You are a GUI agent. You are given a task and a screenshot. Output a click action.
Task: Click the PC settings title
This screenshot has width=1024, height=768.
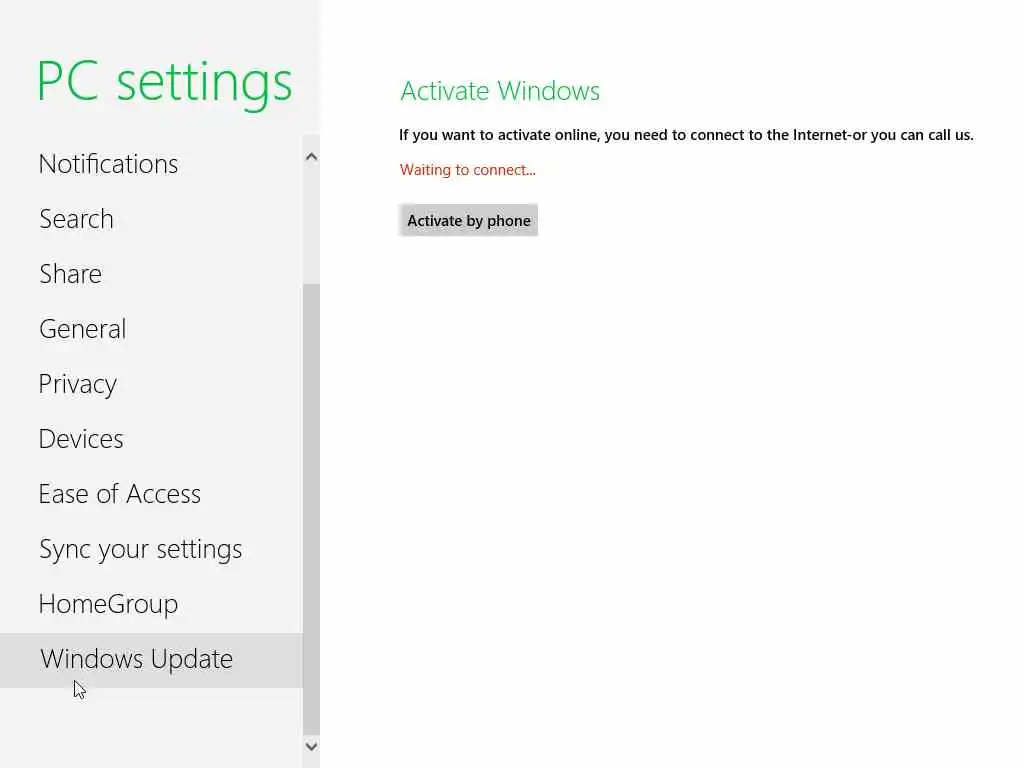pyautogui.click(x=165, y=83)
